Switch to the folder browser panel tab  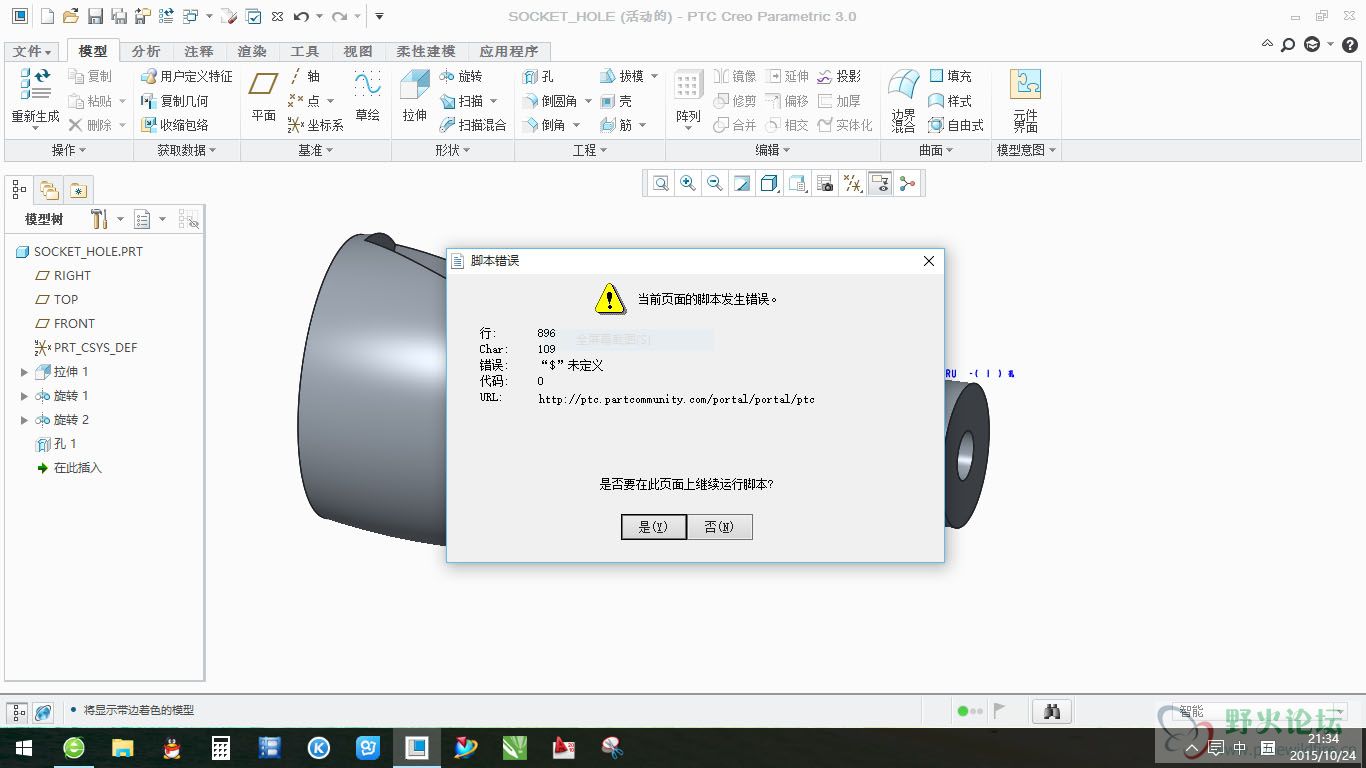pyautogui.click(x=48, y=189)
